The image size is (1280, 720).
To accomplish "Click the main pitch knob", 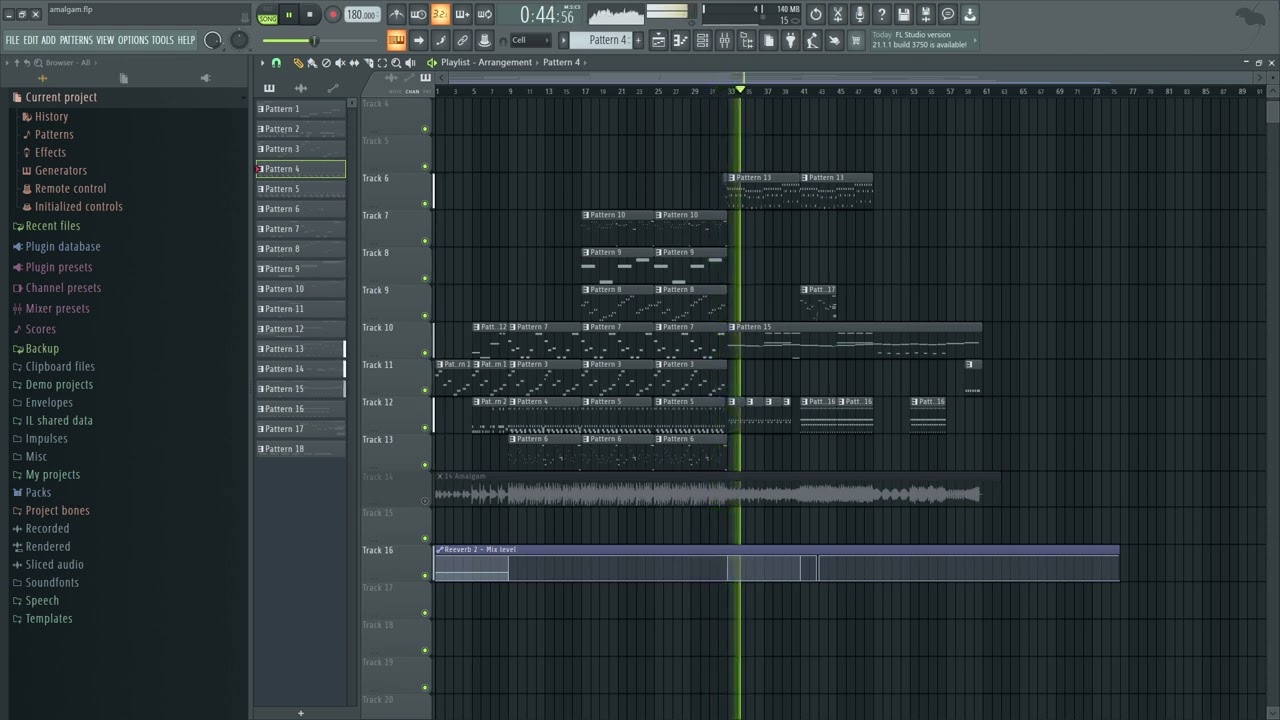I will (239, 40).
